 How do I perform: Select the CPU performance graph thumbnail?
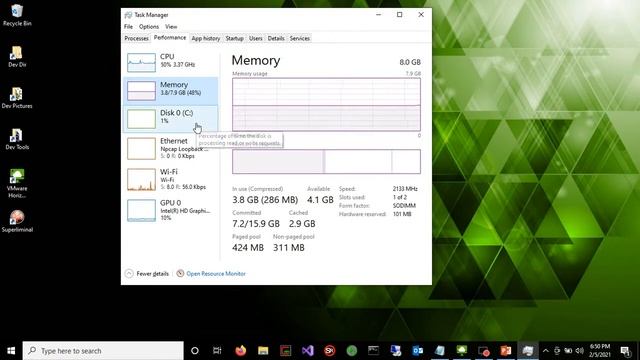pyautogui.click(x=141, y=62)
